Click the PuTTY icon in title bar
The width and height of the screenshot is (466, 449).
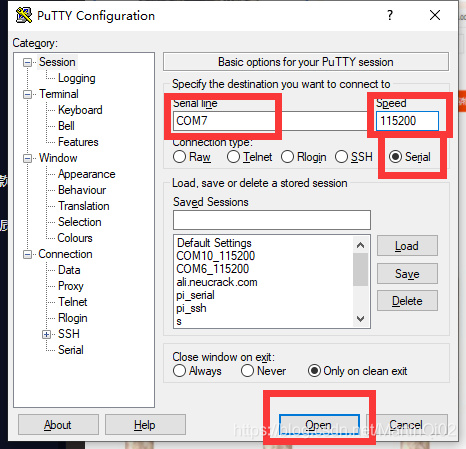(24, 15)
